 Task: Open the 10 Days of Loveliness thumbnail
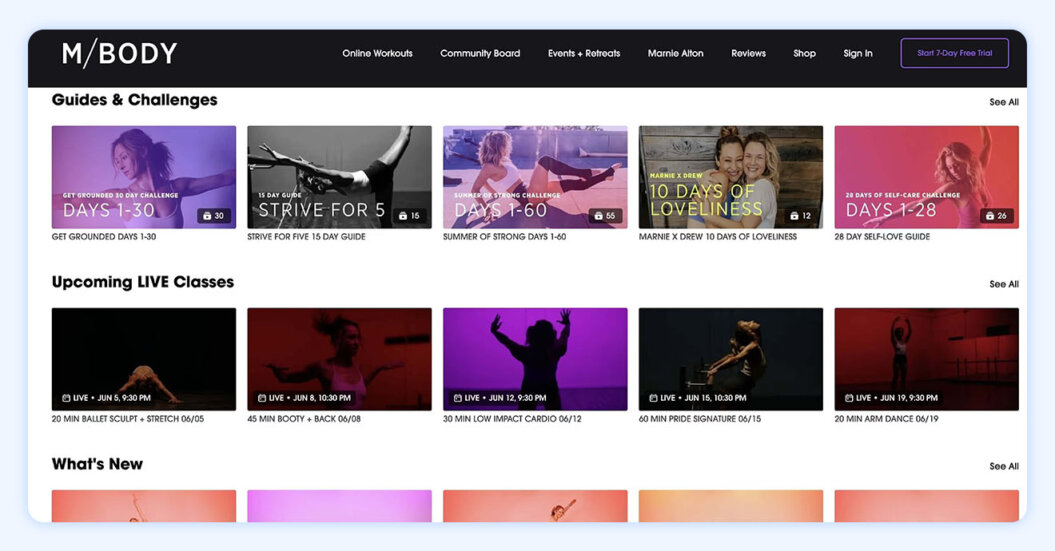click(x=730, y=176)
